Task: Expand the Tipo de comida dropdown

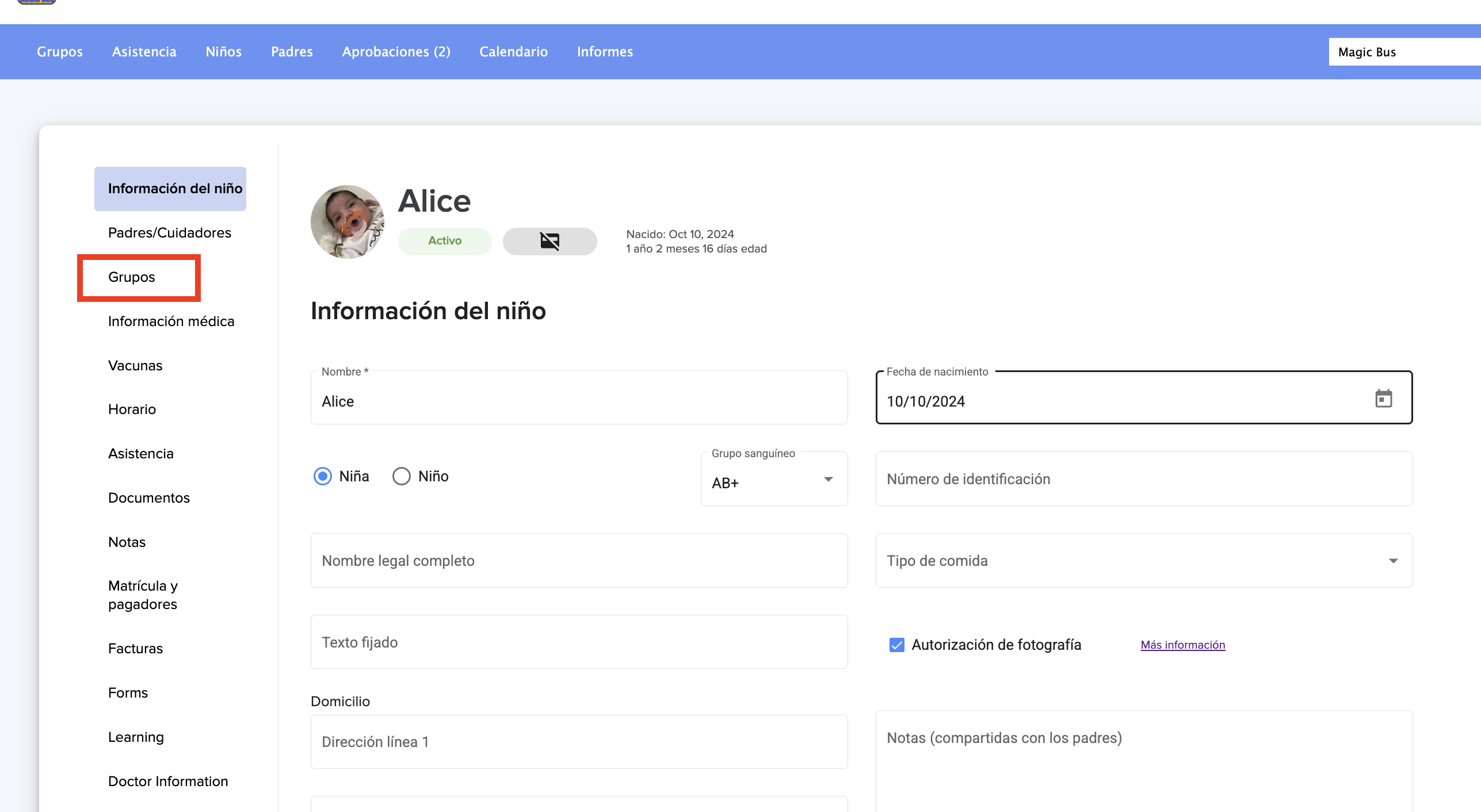Action: [1143, 561]
